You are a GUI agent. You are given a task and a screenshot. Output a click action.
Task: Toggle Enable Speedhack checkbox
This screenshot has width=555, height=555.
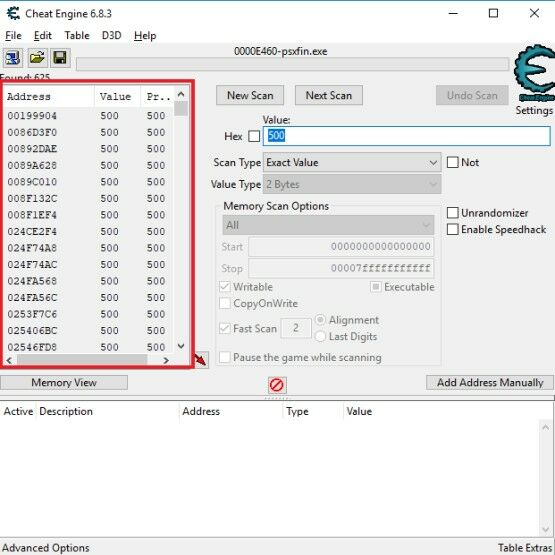(x=452, y=230)
